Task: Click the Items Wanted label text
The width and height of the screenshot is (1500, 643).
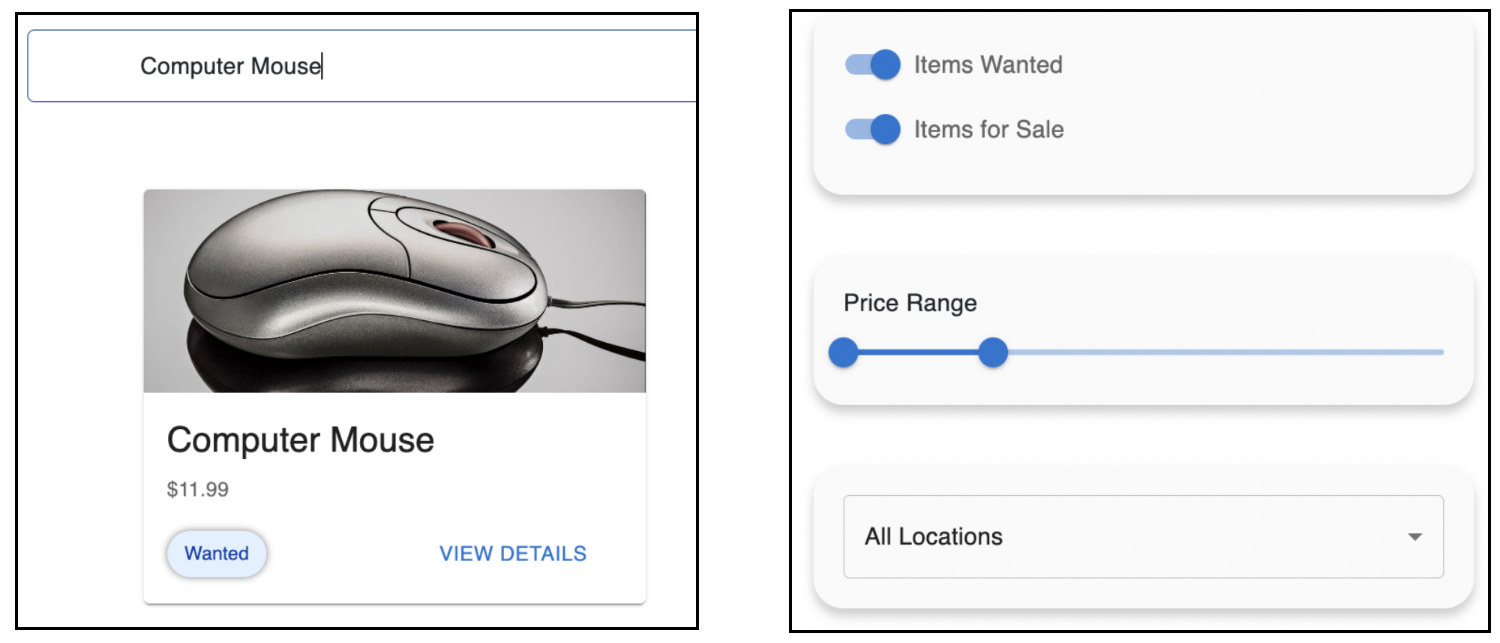Action: (x=988, y=65)
